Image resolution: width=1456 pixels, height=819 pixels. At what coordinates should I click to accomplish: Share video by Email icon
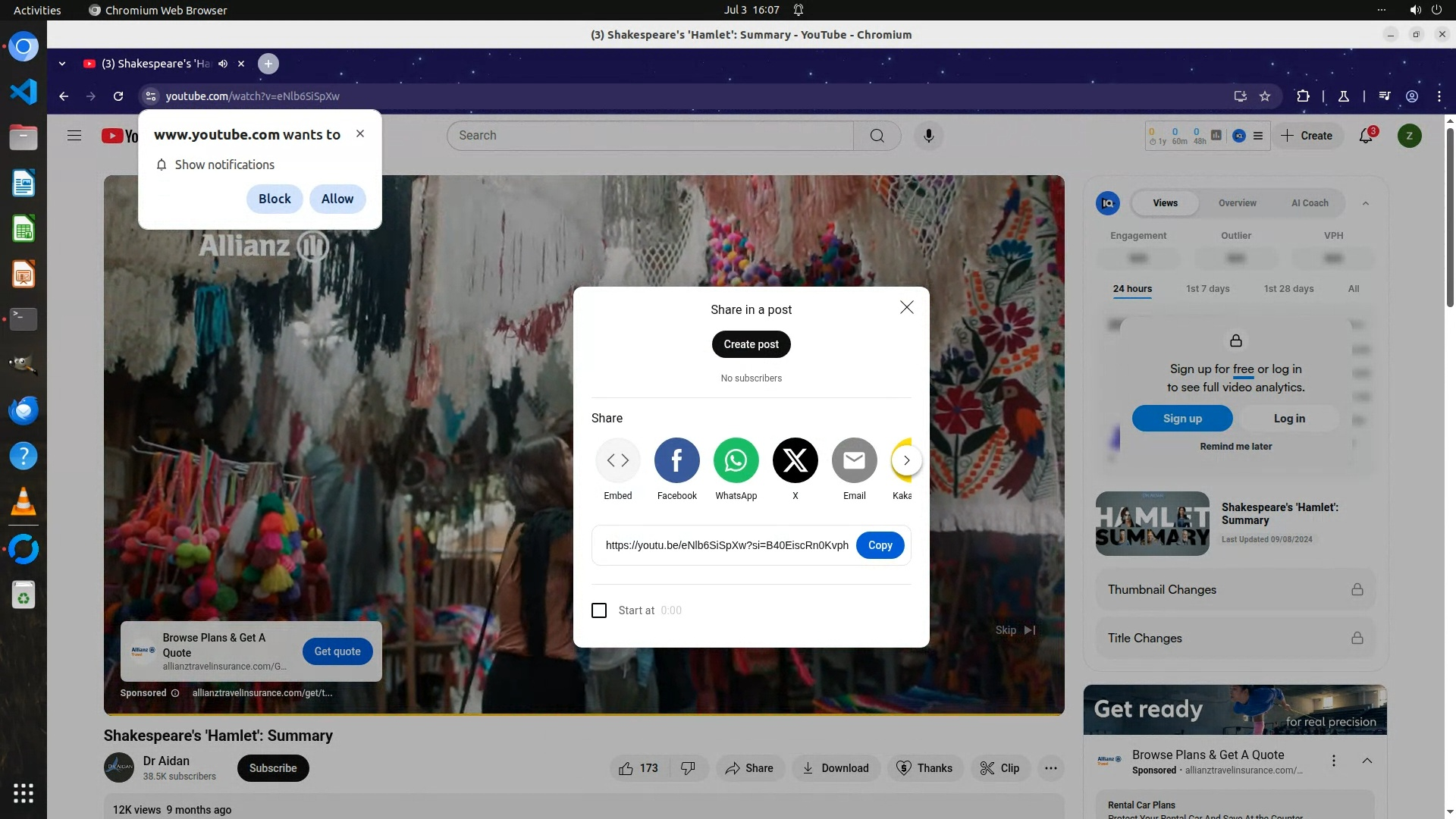(854, 460)
